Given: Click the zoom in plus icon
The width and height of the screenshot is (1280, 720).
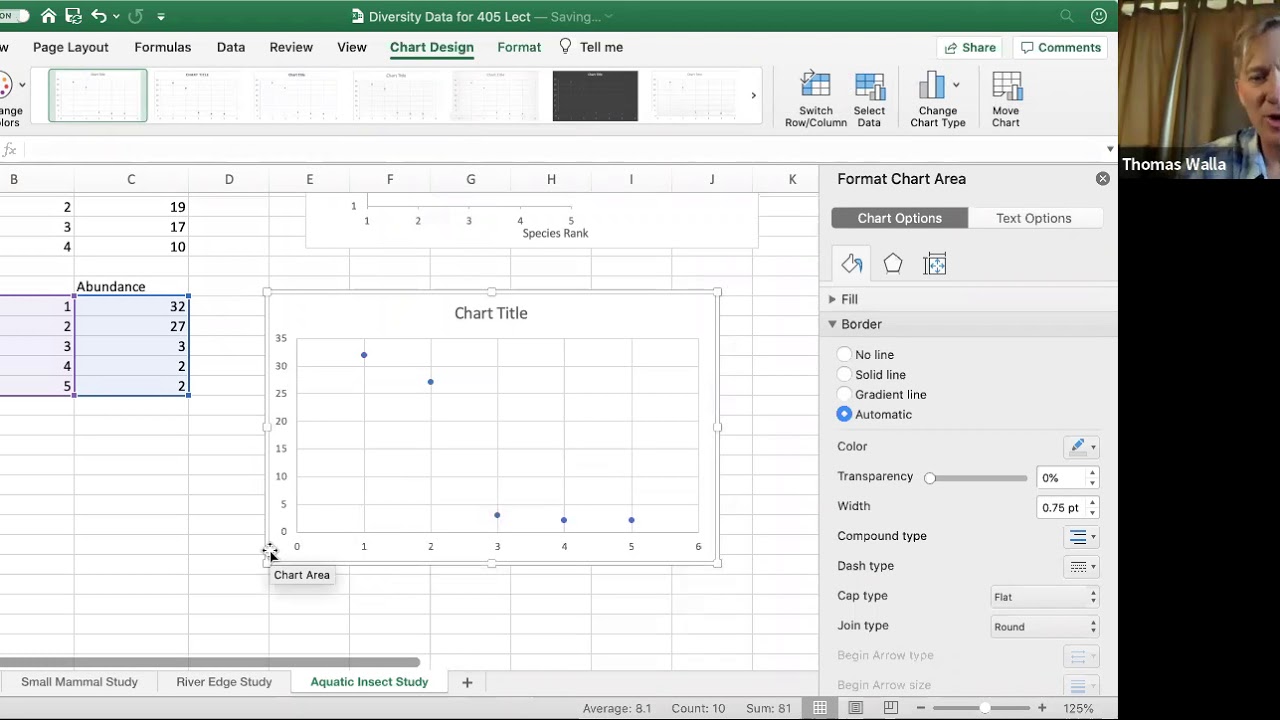Looking at the screenshot, I should point(1042,708).
